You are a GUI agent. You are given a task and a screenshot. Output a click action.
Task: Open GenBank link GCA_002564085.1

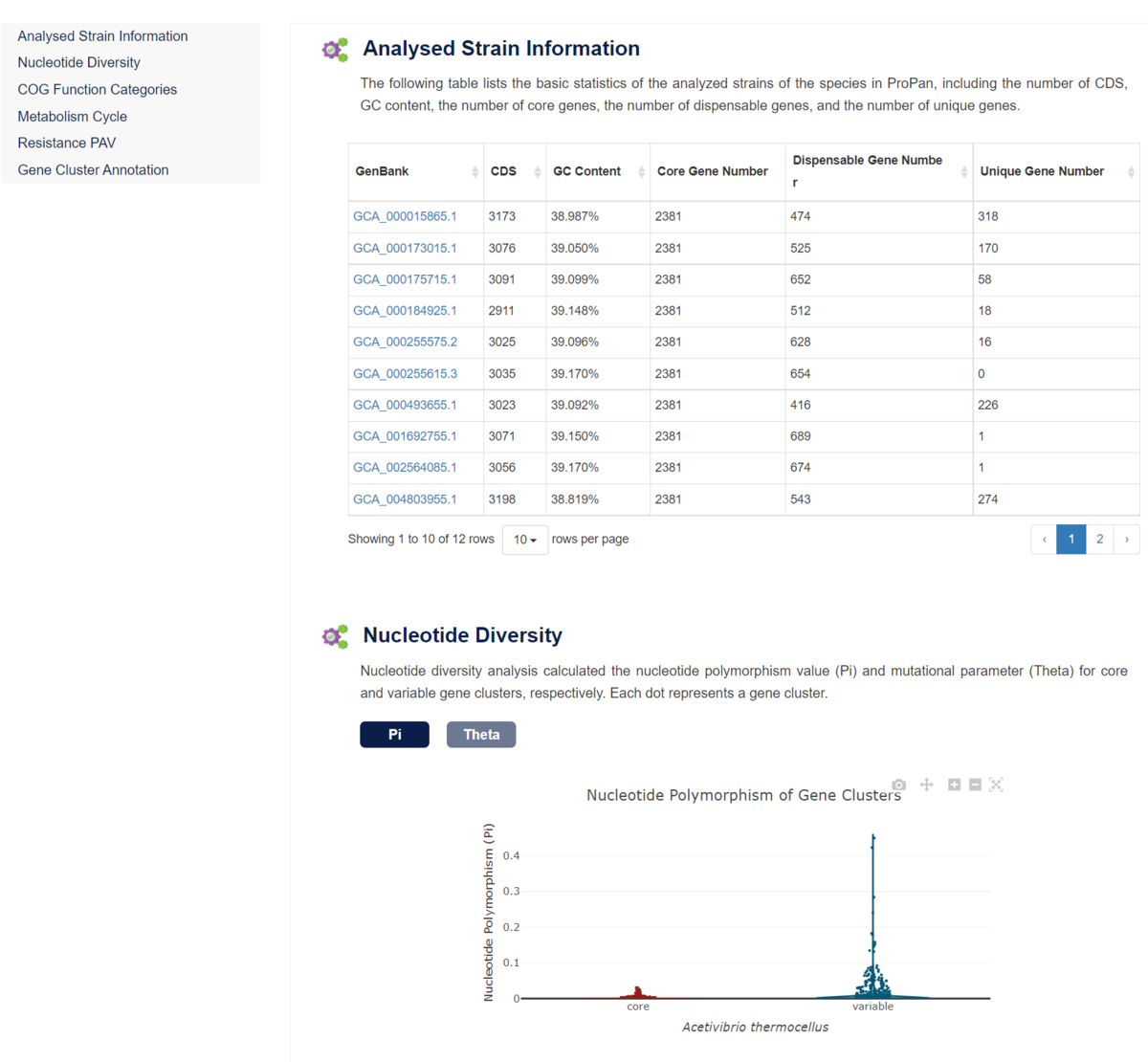click(405, 468)
